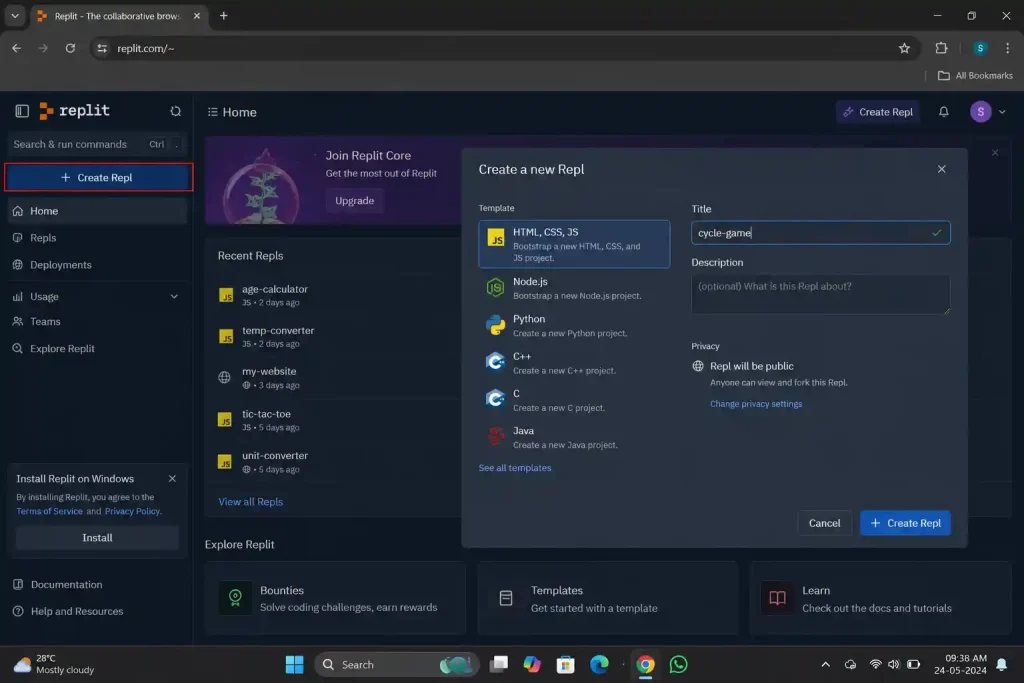Select the Node.js template
1024x683 pixels.
[x=573, y=288]
